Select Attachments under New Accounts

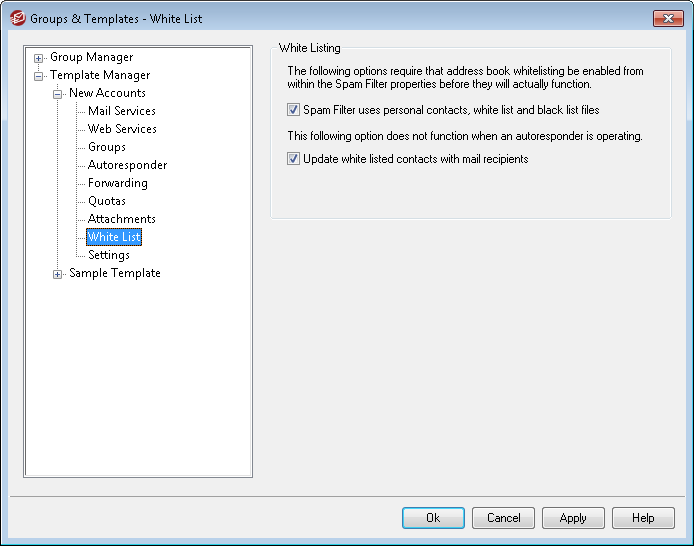[x=122, y=219]
